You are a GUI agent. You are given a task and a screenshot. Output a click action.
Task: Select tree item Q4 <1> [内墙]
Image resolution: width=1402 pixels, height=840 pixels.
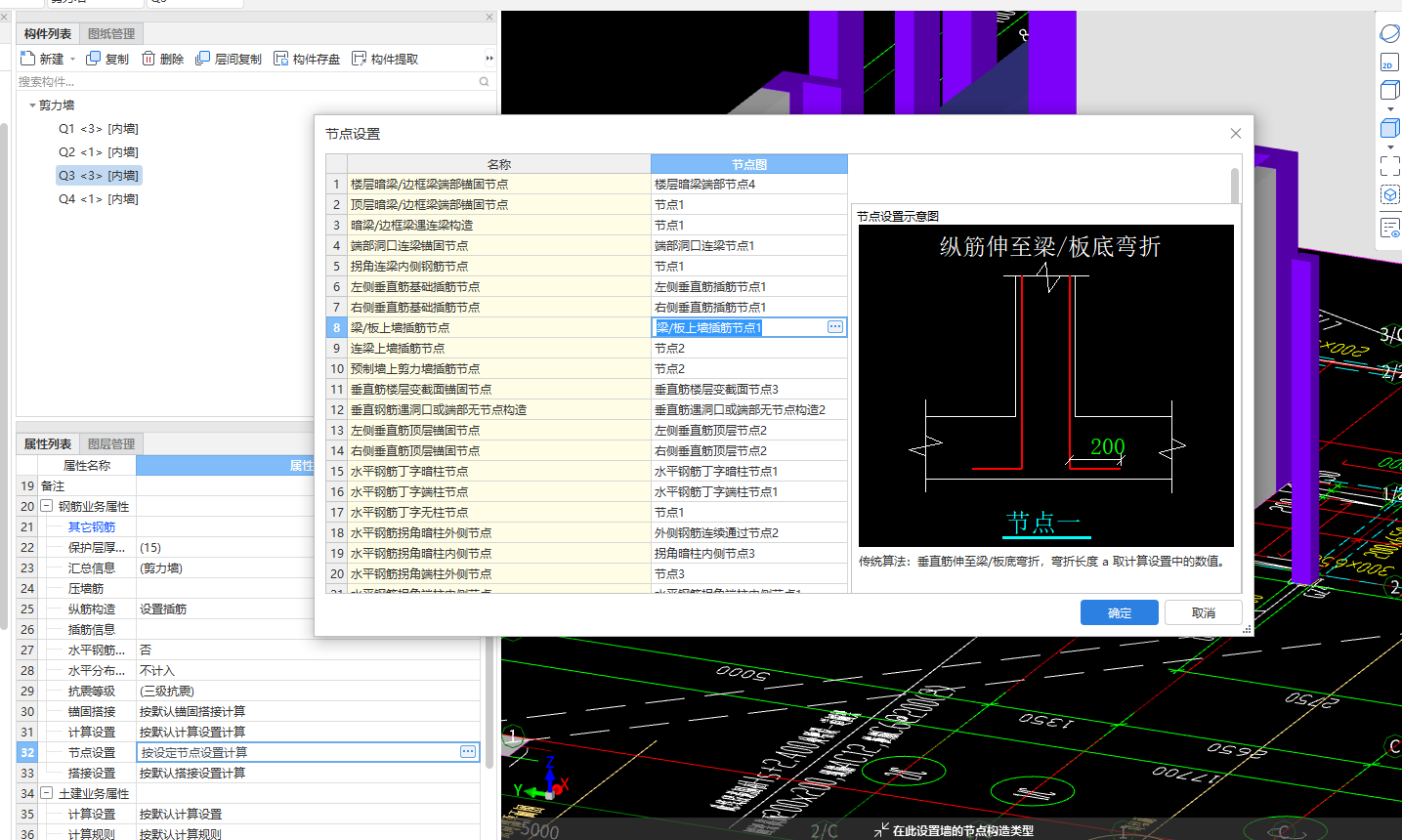[x=98, y=199]
